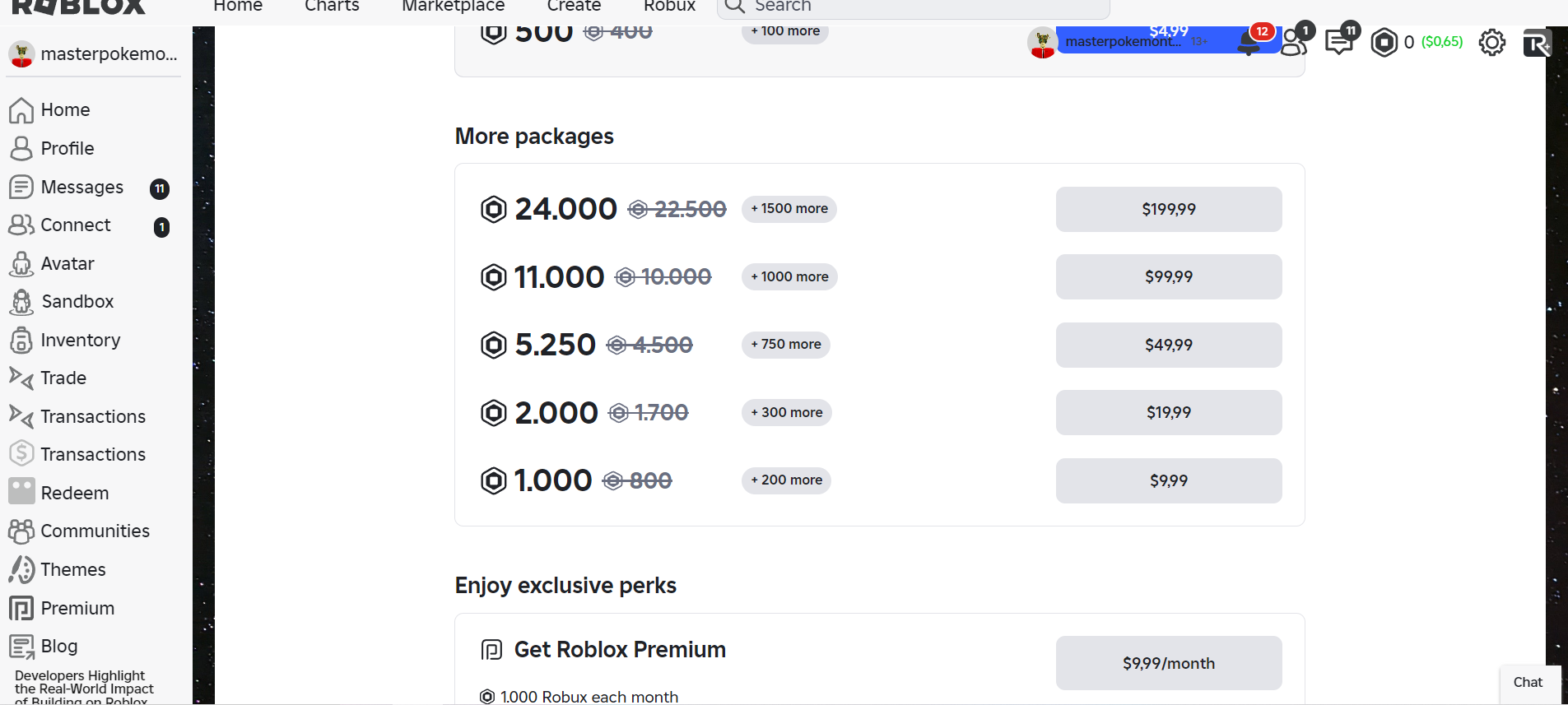Click the notifications bell icon

tap(1249, 43)
